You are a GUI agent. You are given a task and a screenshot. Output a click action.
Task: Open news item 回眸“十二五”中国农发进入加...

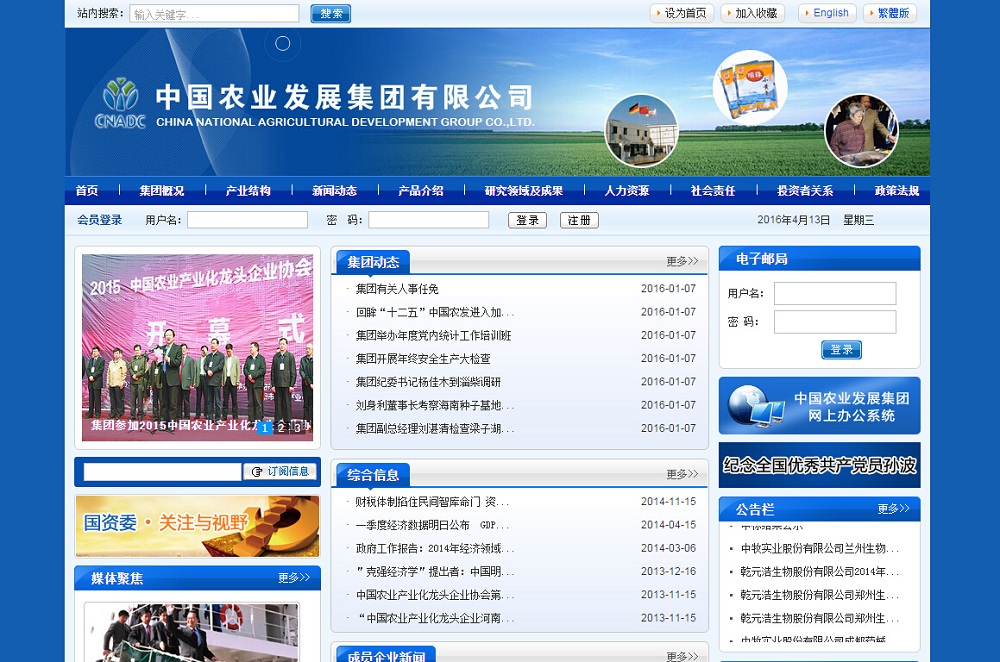[435, 312]
